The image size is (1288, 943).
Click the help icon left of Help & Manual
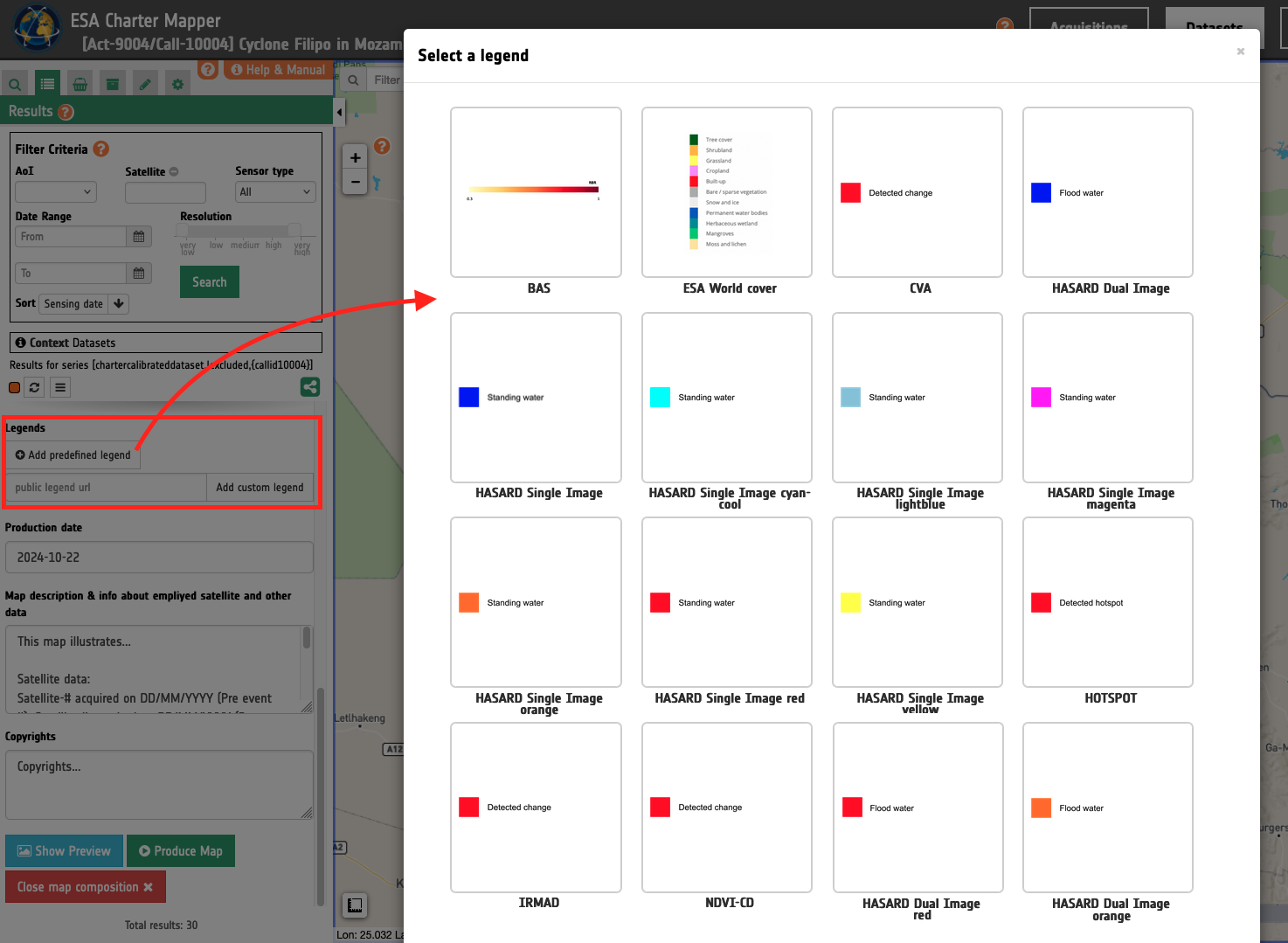coord(208,69)
